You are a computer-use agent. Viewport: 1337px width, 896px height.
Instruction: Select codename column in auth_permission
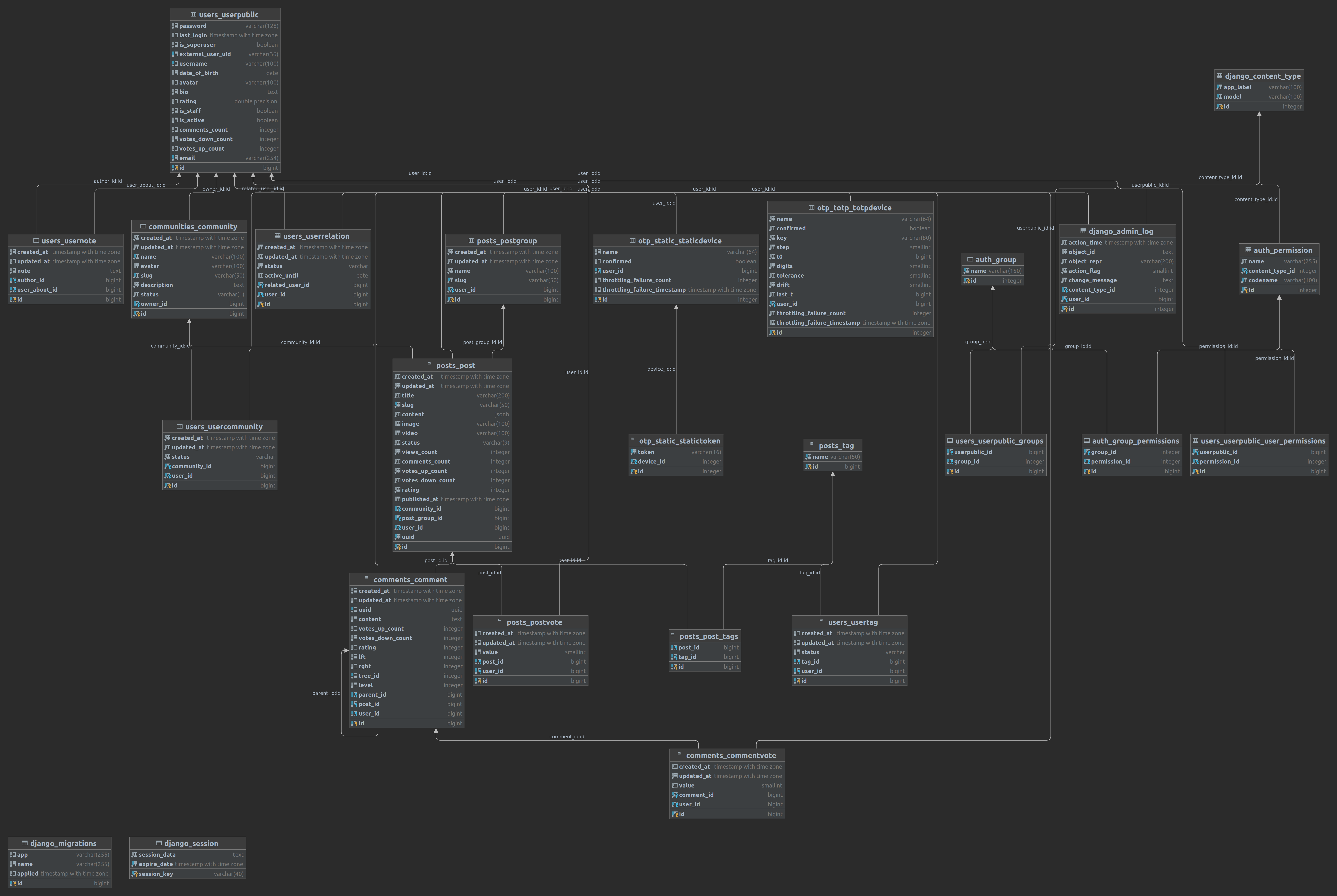(x=1279, y=281)
